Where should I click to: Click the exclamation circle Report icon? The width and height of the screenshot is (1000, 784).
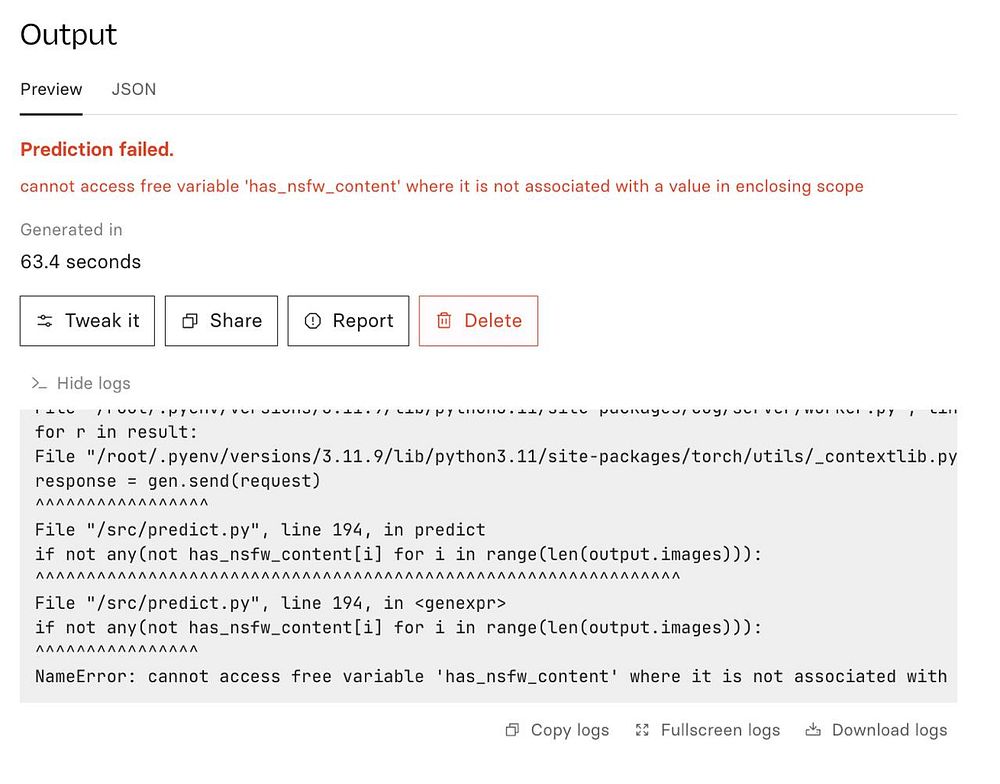pyautogui.click(x=313, y=321)
